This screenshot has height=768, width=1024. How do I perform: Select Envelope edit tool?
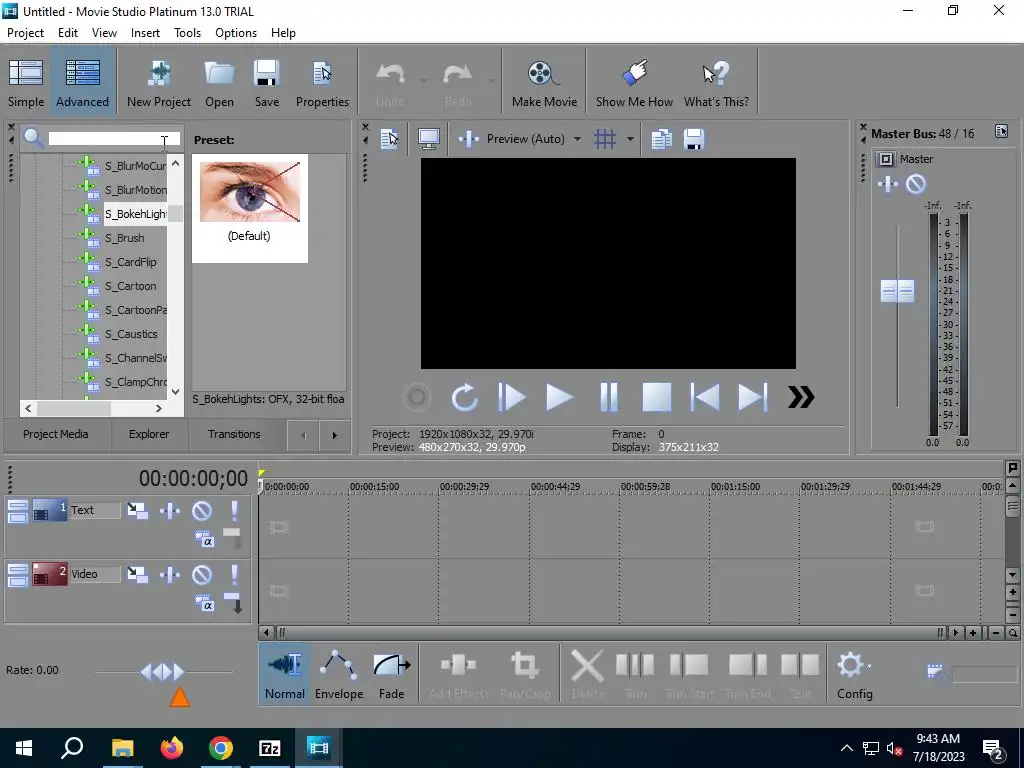[339, 675]
